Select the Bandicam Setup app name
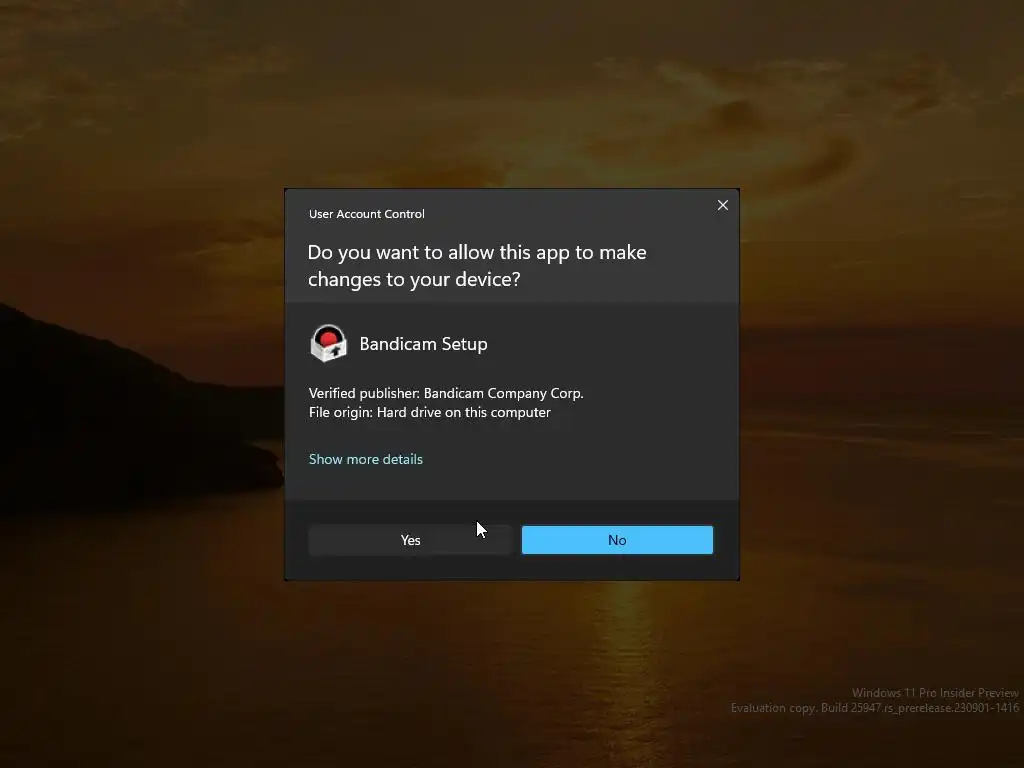Viewport: 1024px width, 768px height. 423,344
